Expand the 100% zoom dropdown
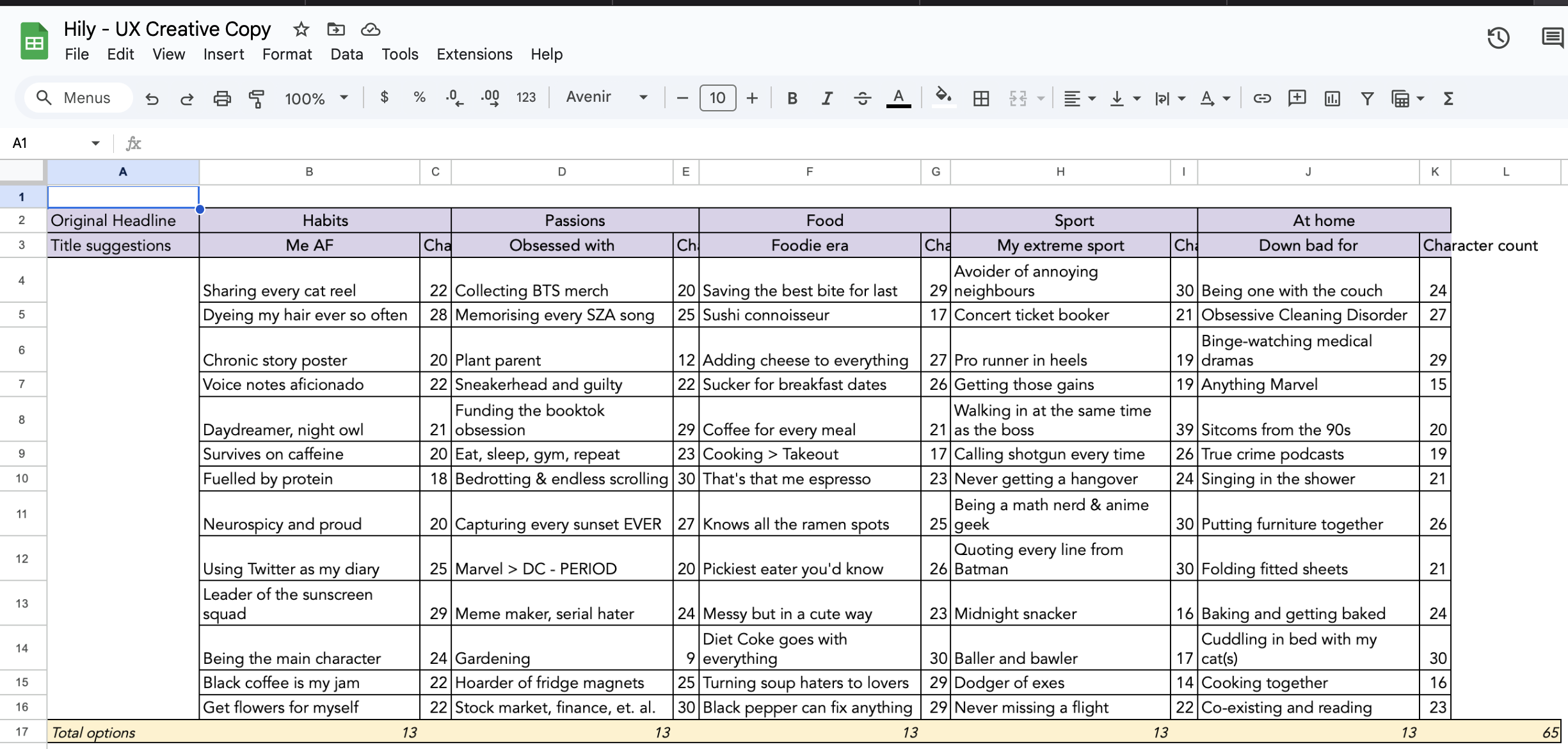This screenshot has height=749, width=1568. pos(344,98)
